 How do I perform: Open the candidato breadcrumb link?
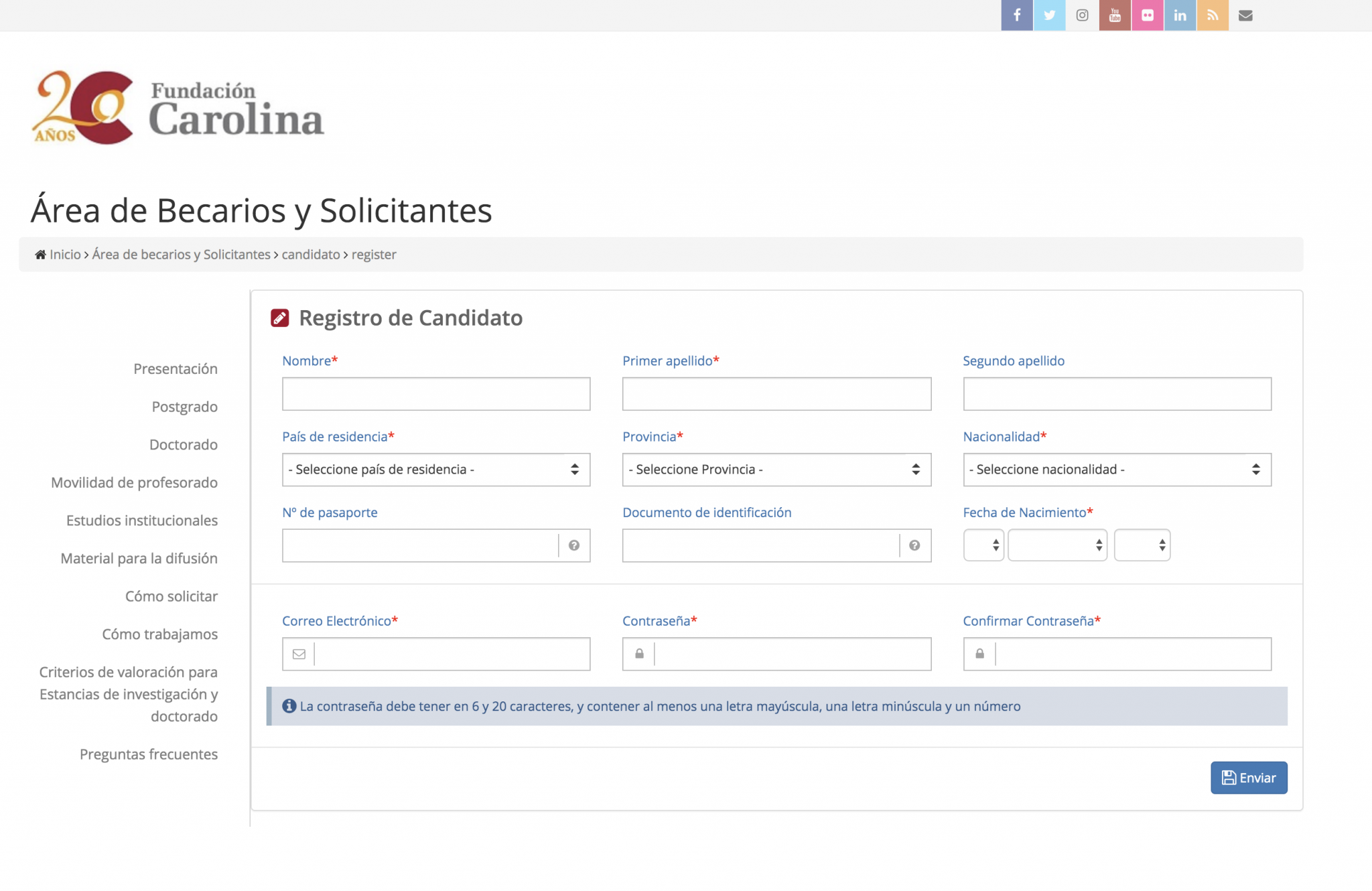coord(310,255)
